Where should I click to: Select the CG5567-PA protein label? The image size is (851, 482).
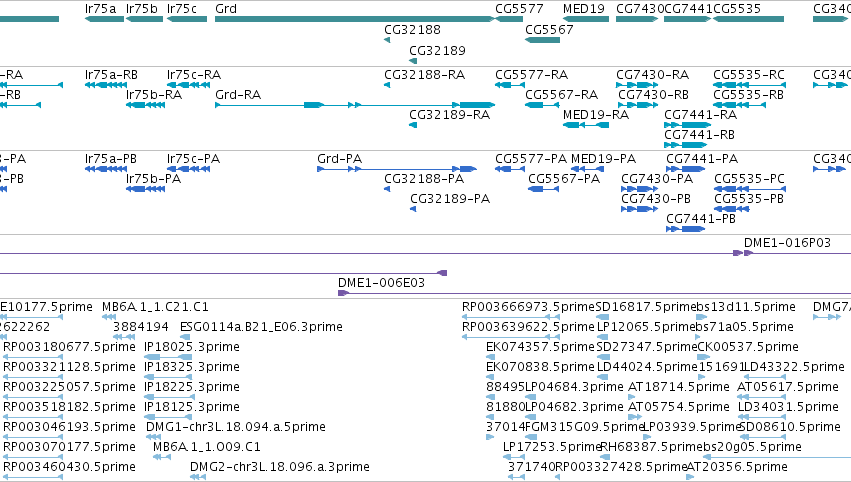[x=564, y=179]
